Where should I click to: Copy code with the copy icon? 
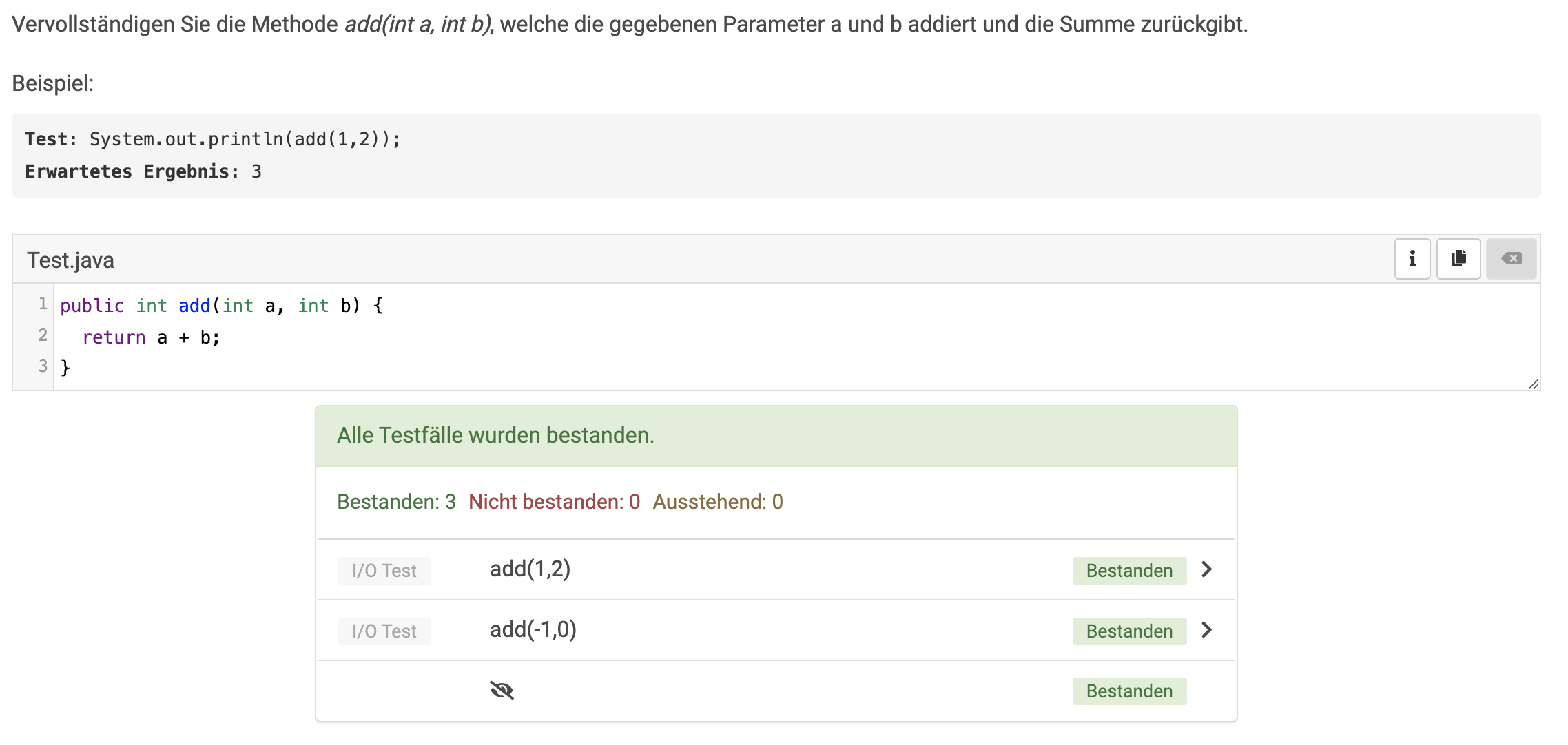[x=1458, y=259]
